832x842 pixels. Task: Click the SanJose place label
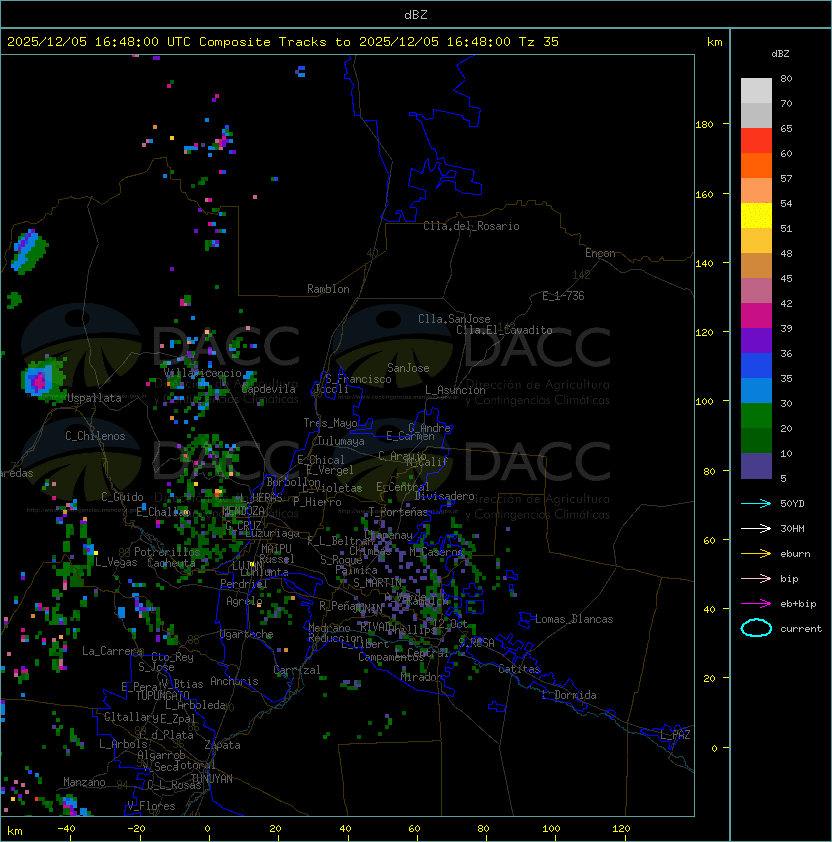pyautogui.click(x=408, y=368)
